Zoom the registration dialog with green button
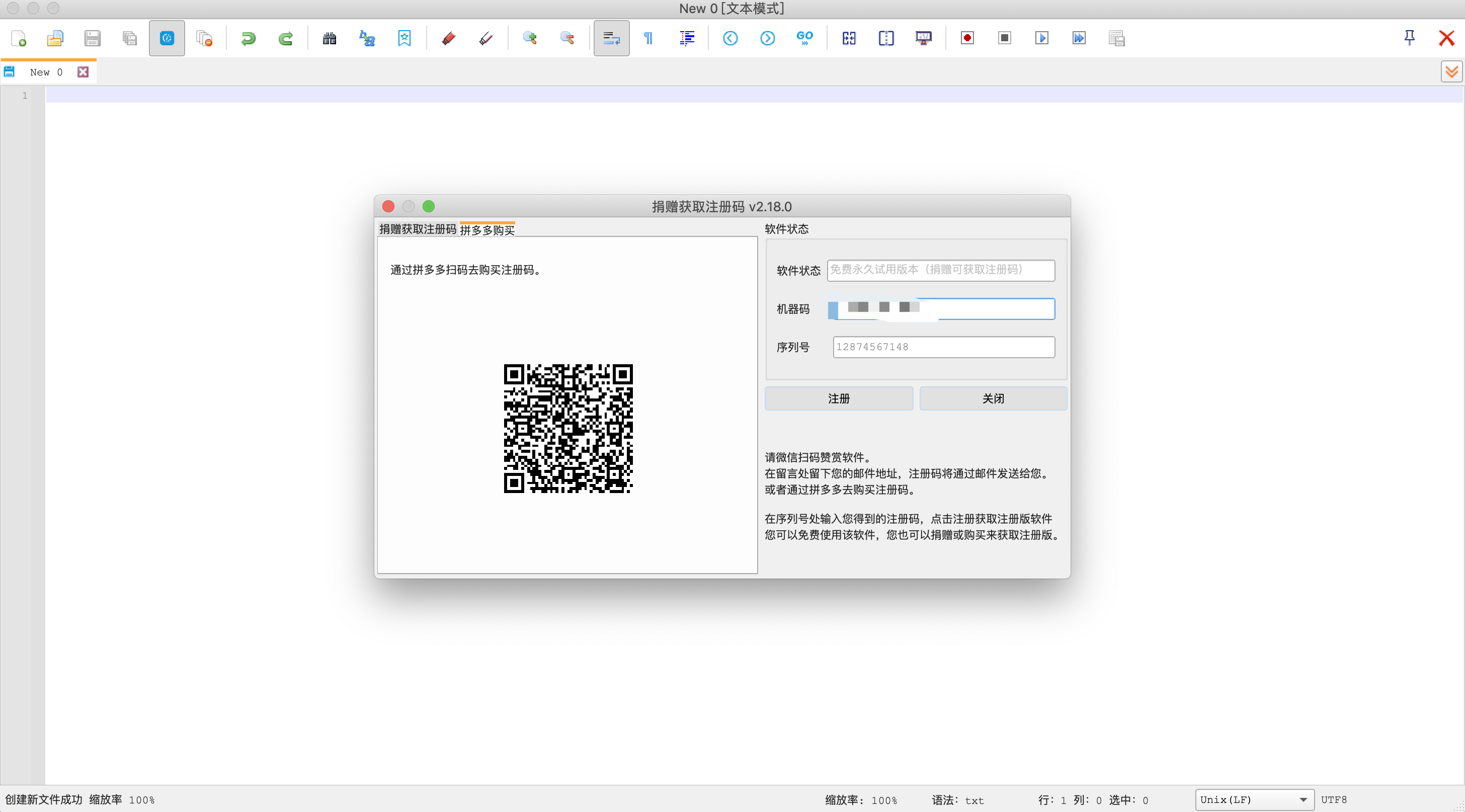 pyautogui.click(x=429, y=206)
